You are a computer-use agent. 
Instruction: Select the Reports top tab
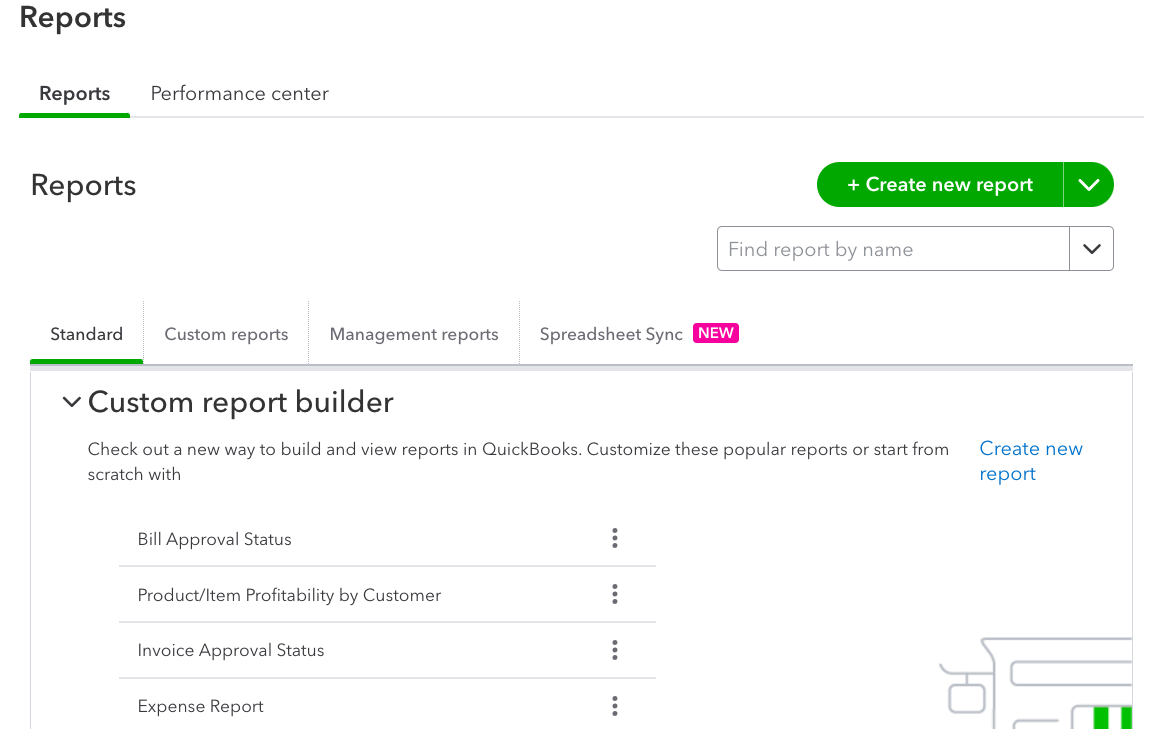pyautogui.click(x=74, y=94)
